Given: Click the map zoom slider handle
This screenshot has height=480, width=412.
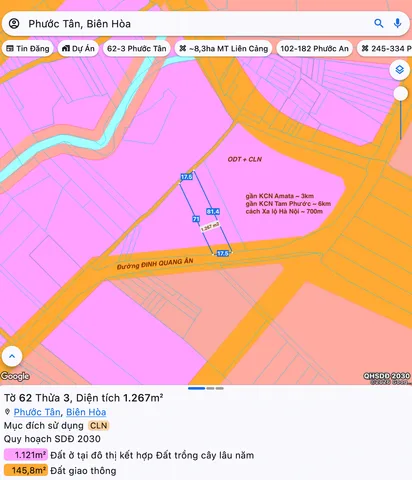Looking at the screenshot, I should (x=400, y=94).
